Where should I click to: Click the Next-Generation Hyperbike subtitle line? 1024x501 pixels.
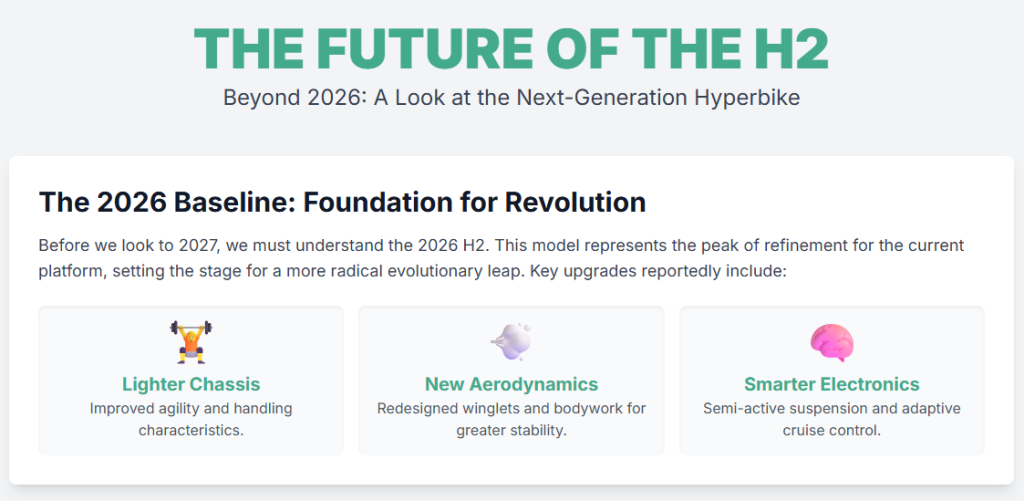click(x=511, y=98)
